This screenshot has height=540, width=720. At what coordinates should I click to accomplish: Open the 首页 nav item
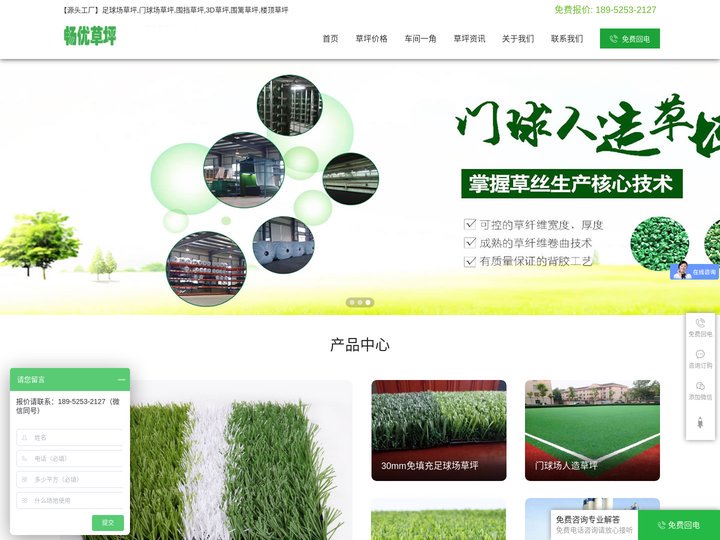click(330, 39)
